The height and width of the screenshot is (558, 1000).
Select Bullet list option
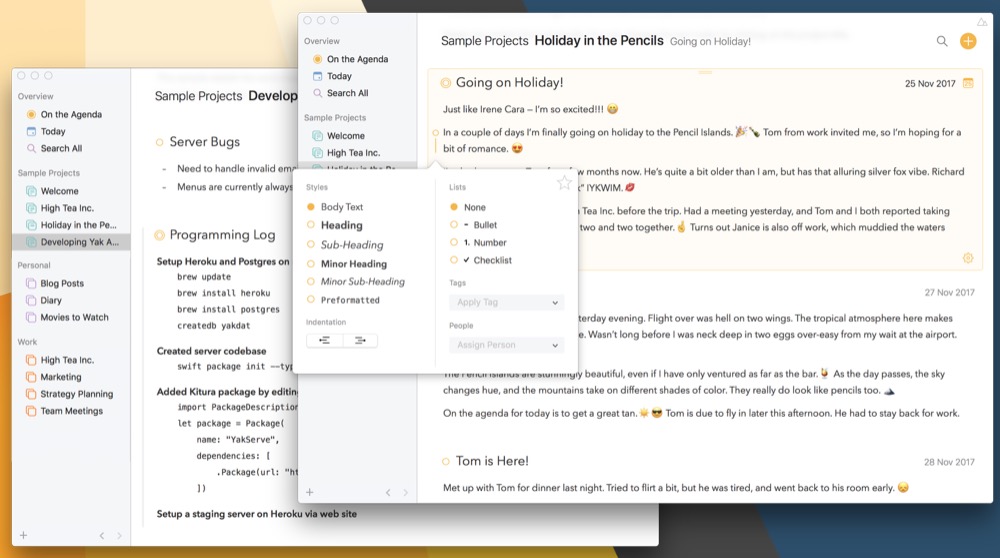coord(473,225)
